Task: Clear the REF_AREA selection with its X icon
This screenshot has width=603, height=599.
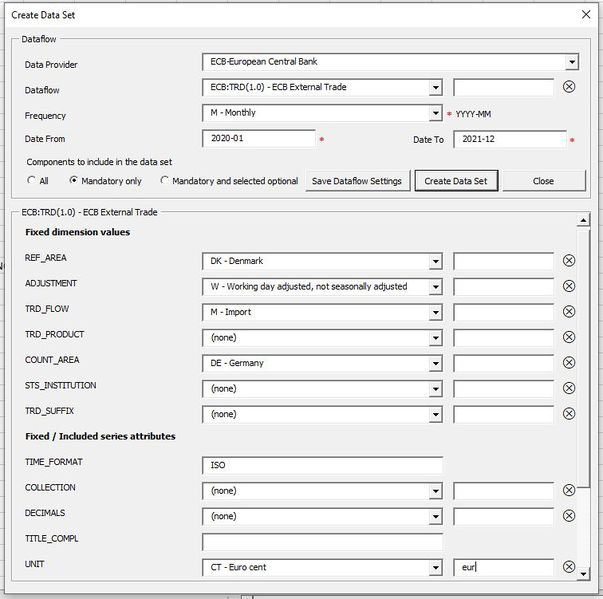Action: click(x=569, y=261)
